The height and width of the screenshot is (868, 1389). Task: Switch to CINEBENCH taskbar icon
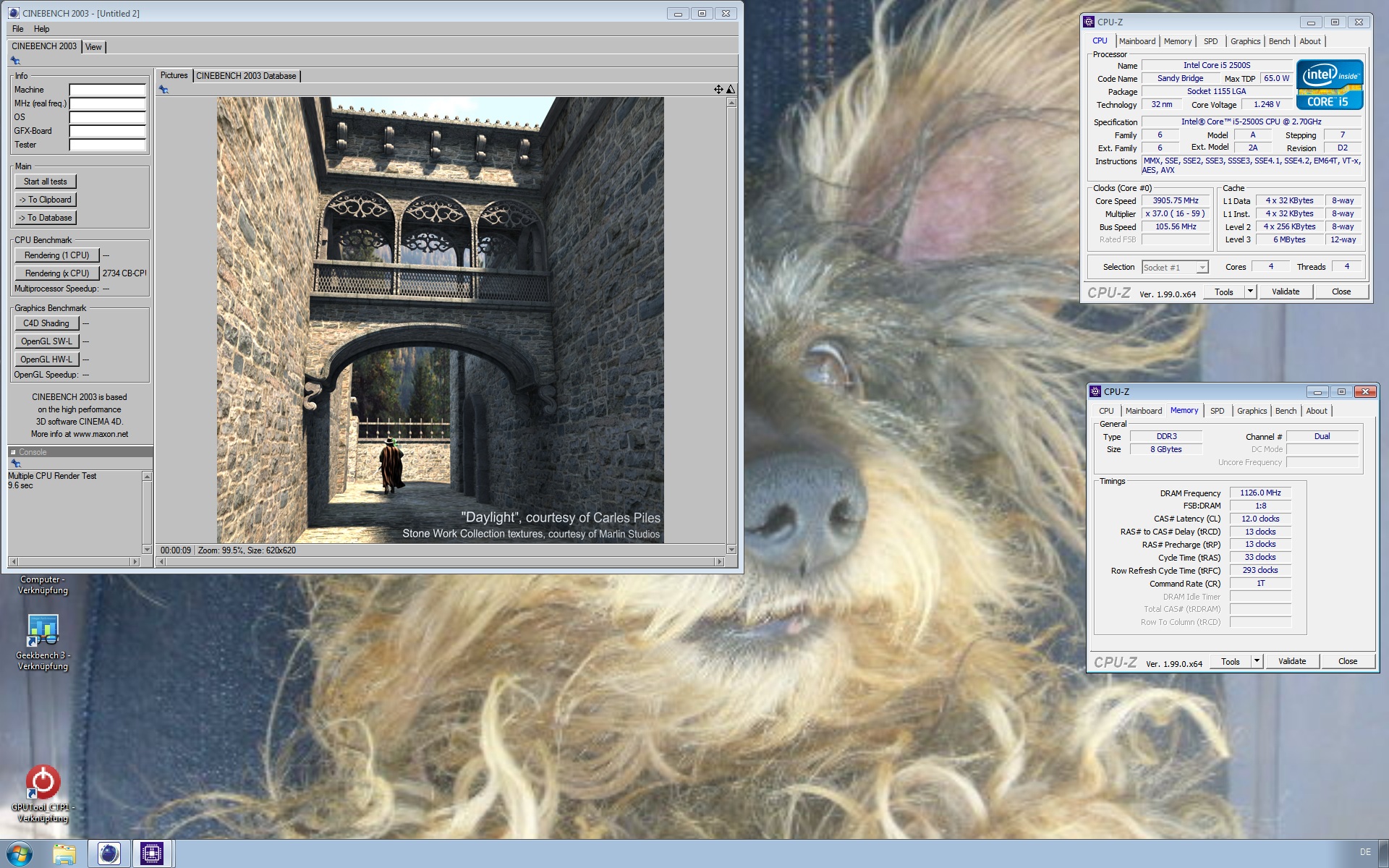coord(109,854)
